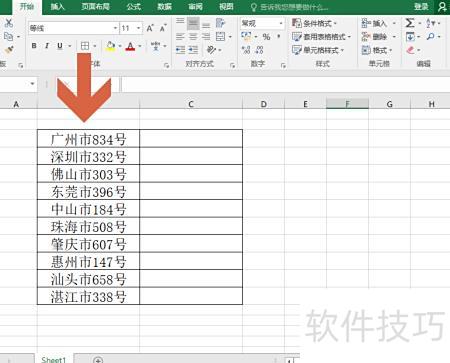Increase decimal places

(x=246, y=50)
